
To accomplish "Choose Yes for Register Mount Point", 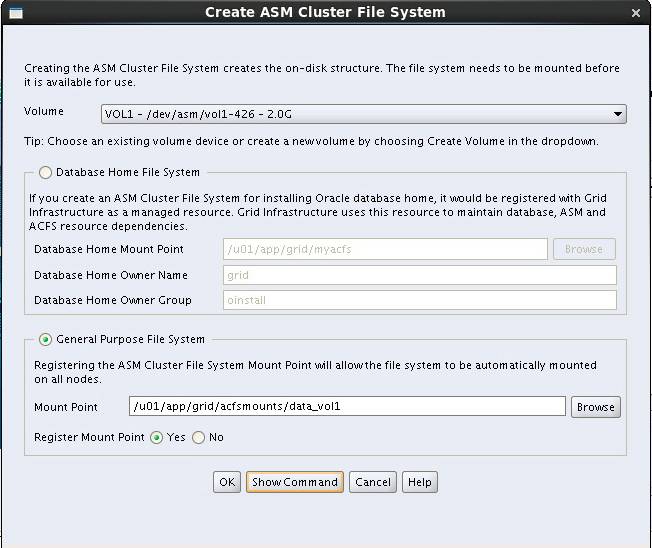I will tap(156, 437).
